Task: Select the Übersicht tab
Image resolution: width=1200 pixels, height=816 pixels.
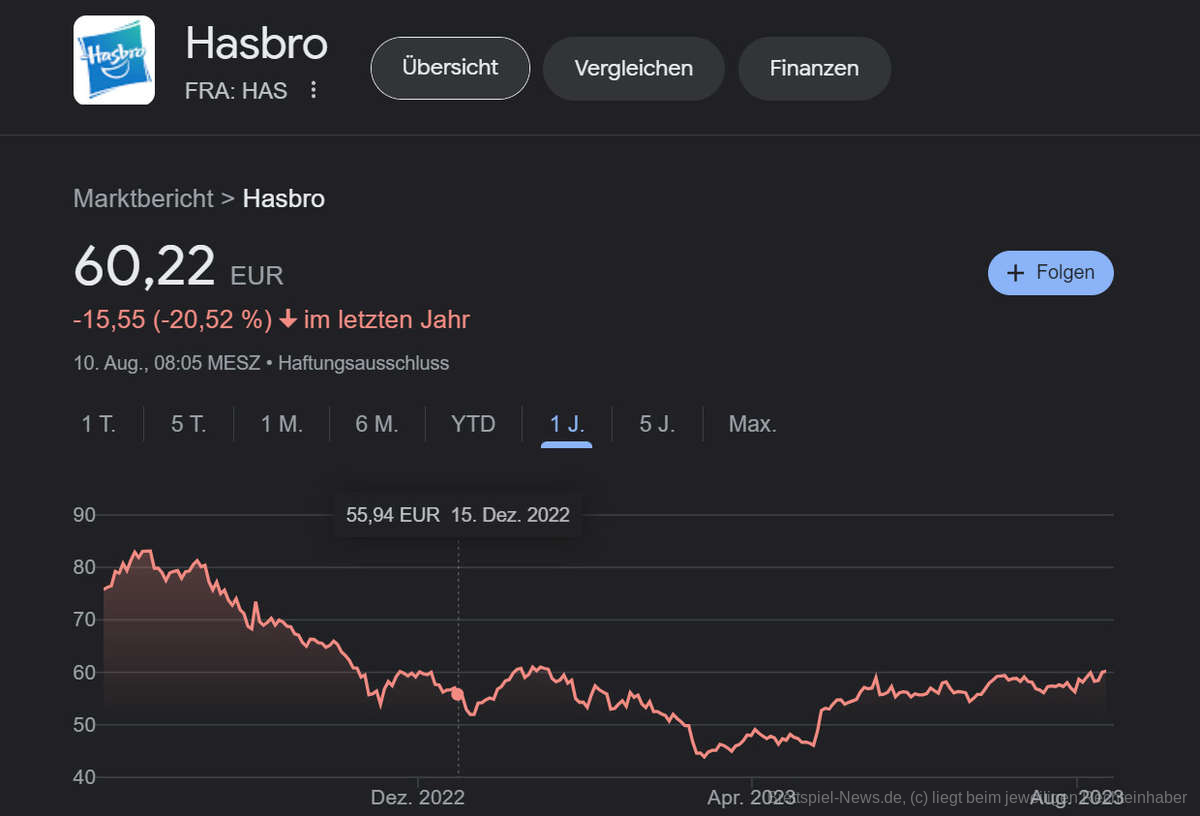Action: 449,68
